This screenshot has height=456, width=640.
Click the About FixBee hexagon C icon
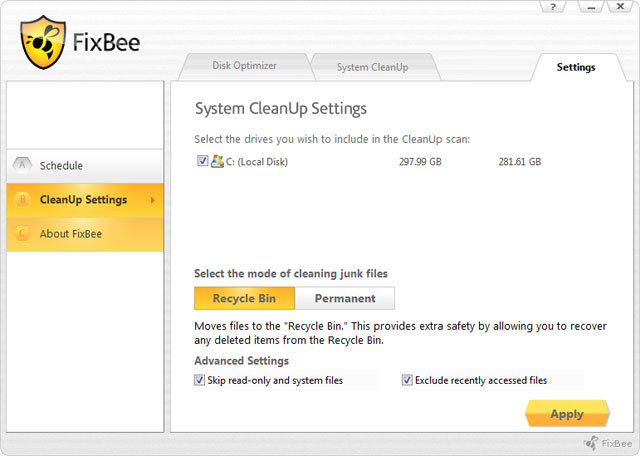pyautogui.click(x=21, y=234)
